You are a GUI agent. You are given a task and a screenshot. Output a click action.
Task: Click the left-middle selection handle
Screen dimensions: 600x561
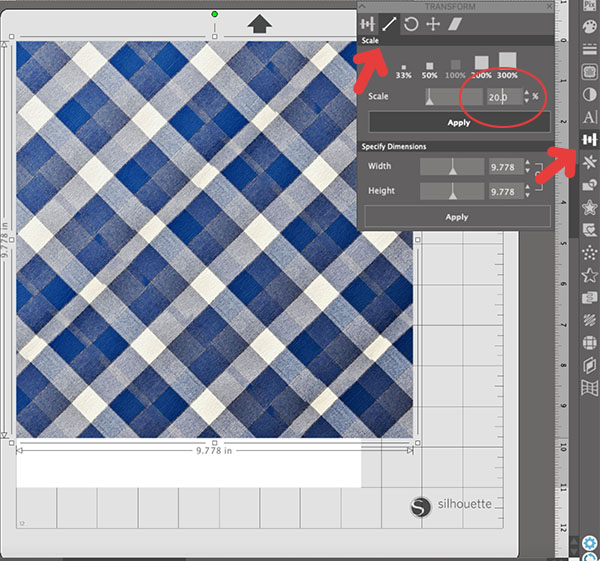point(12,240)
